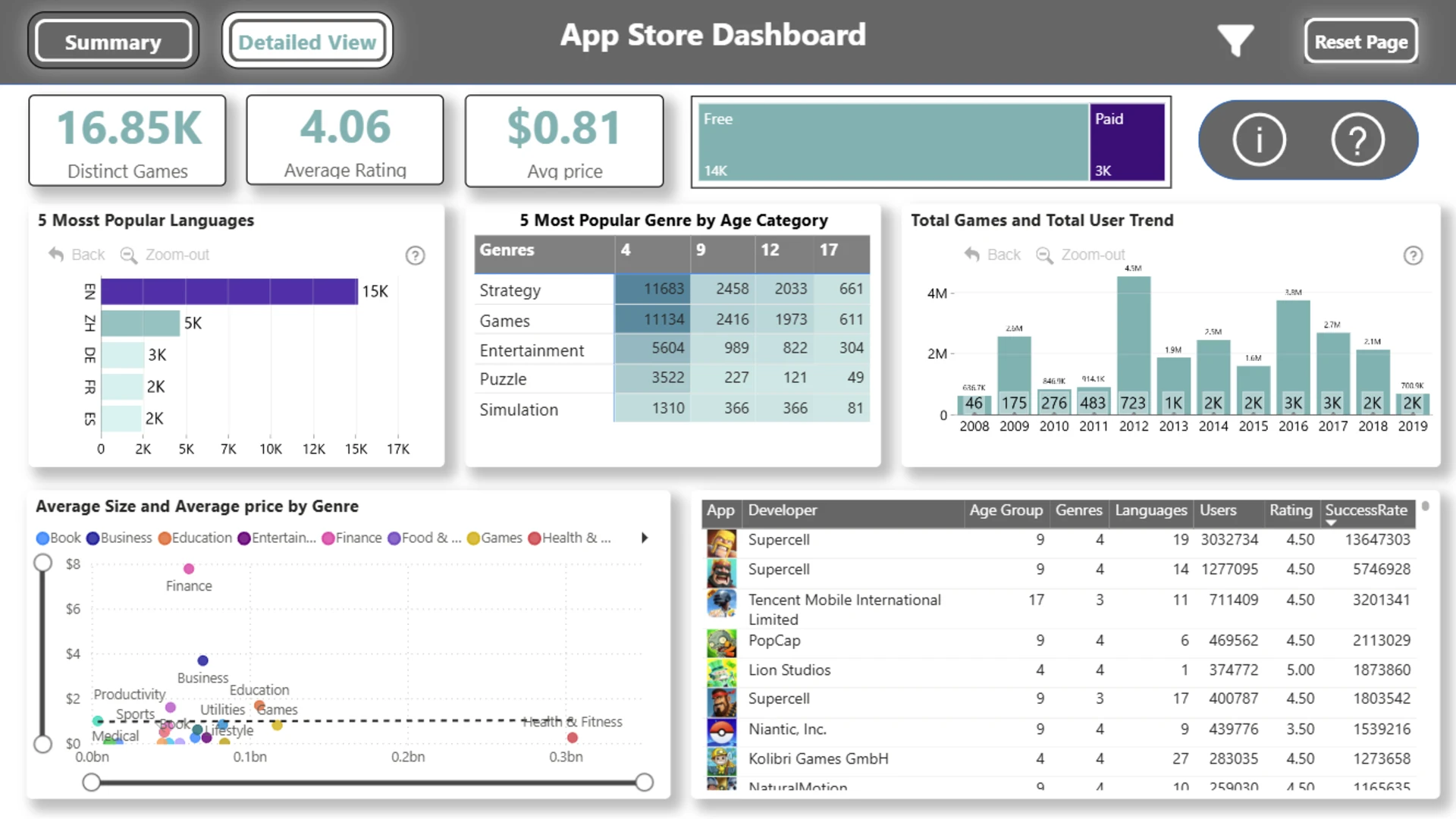Toggle the Book legend item
1456x819 pixels.
coord(58,538)
